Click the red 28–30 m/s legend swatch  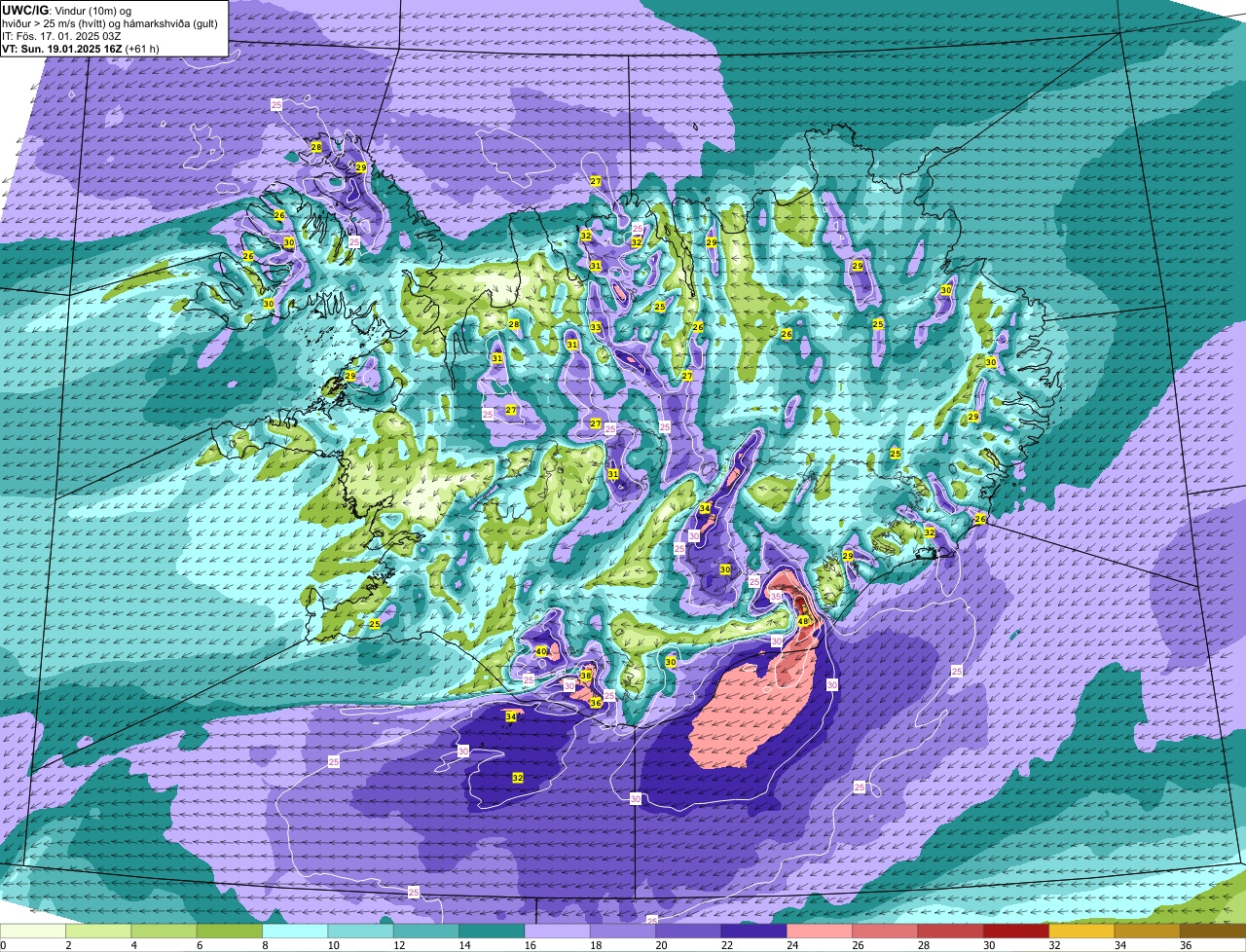coord(950,932)
